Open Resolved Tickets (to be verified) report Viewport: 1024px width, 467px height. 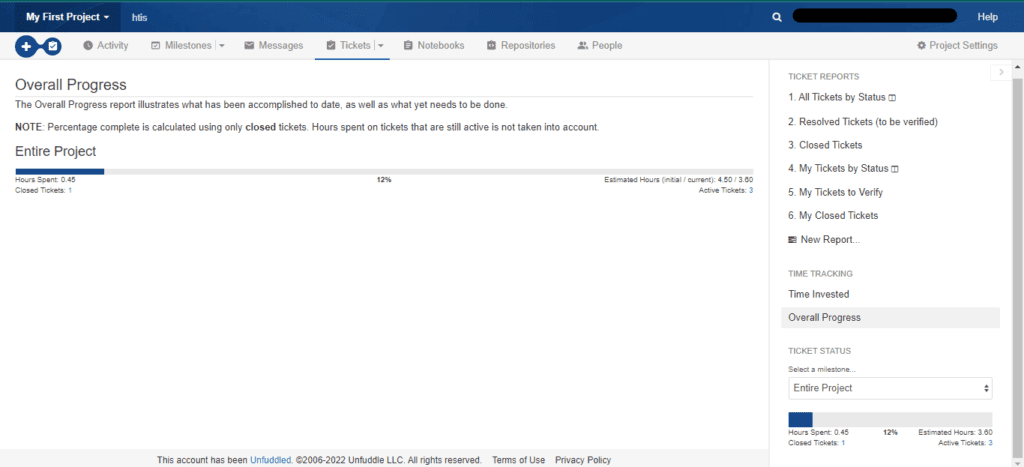(x=863, y=121)
